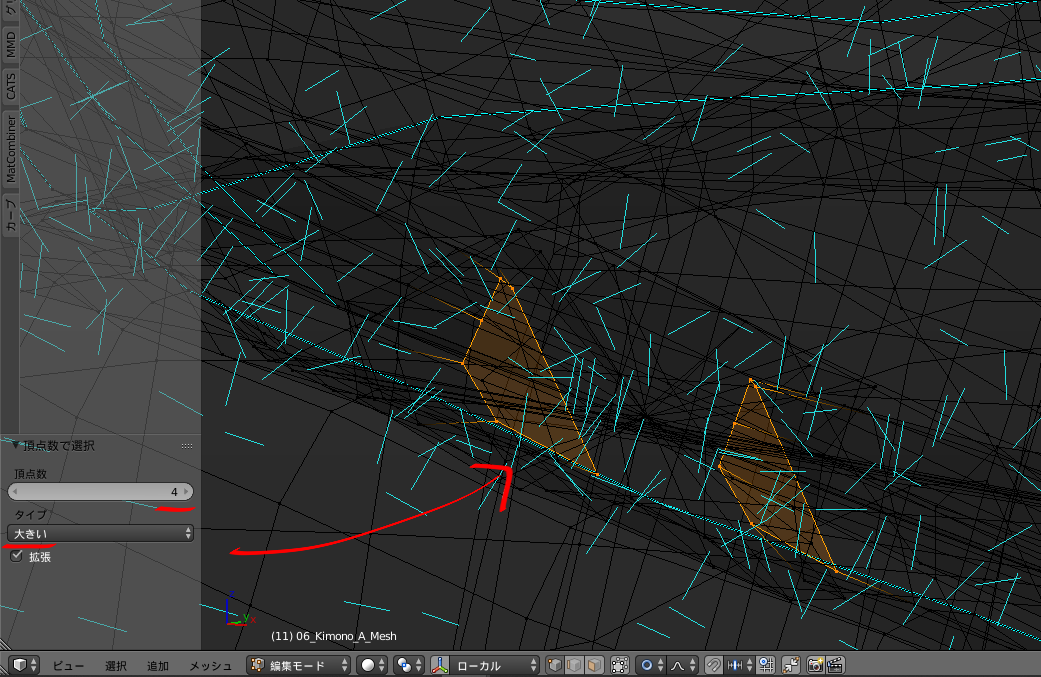This screenshot has height=677, width=1041.
Task: Switch to edge select mode
Action: pos(575,665)
